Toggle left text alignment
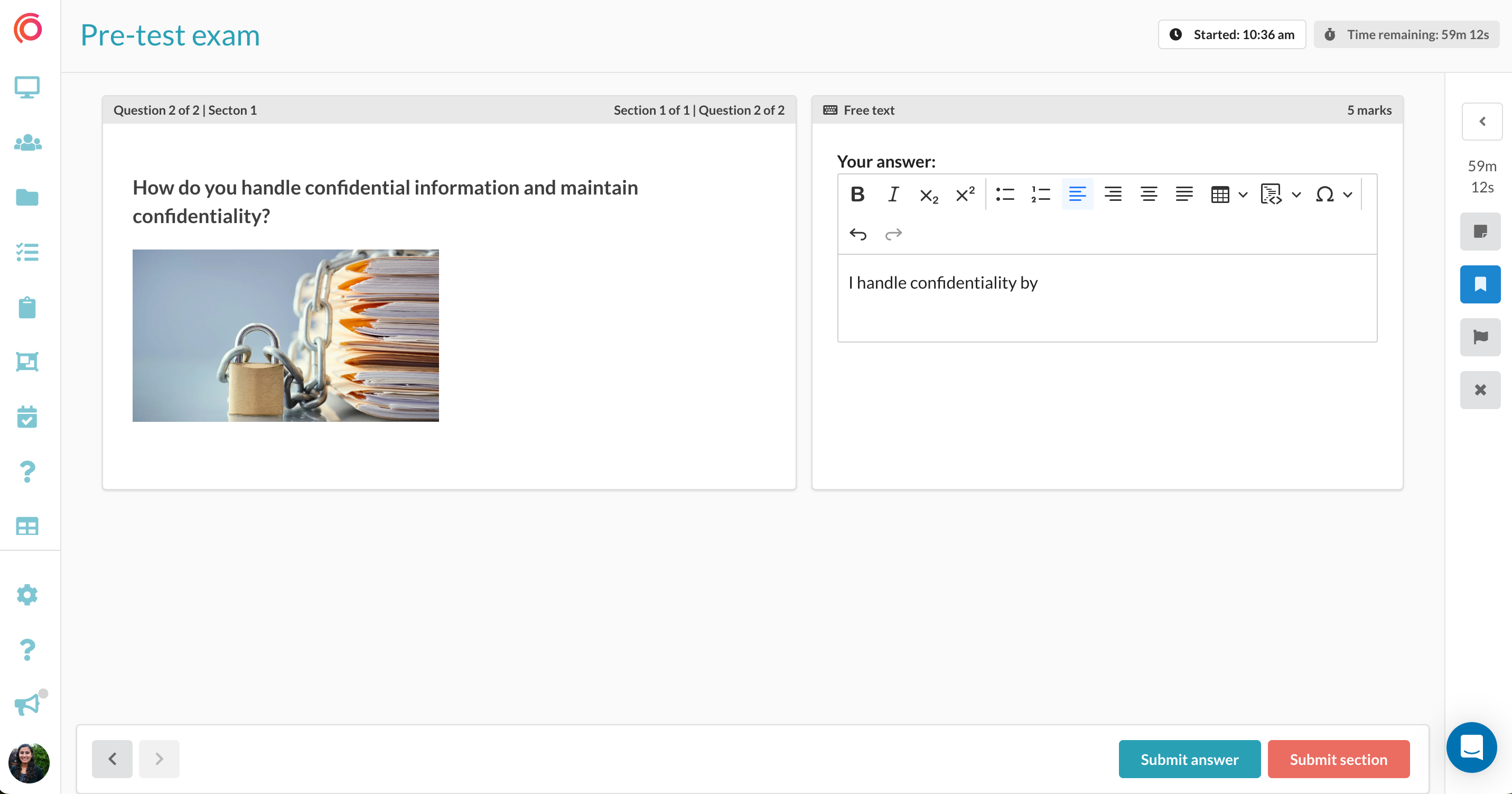The image size is (1512, 794). [x=1077, y=195]
